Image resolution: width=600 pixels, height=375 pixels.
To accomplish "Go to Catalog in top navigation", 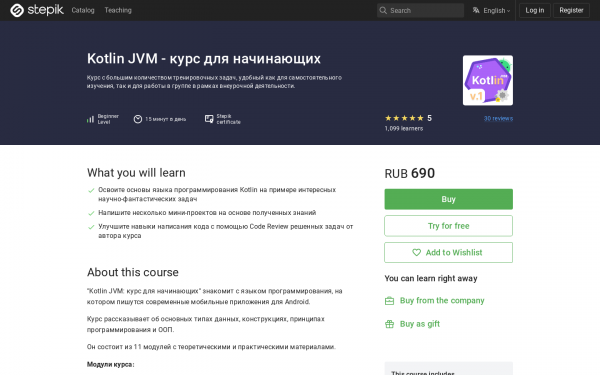I will [83, 10].
